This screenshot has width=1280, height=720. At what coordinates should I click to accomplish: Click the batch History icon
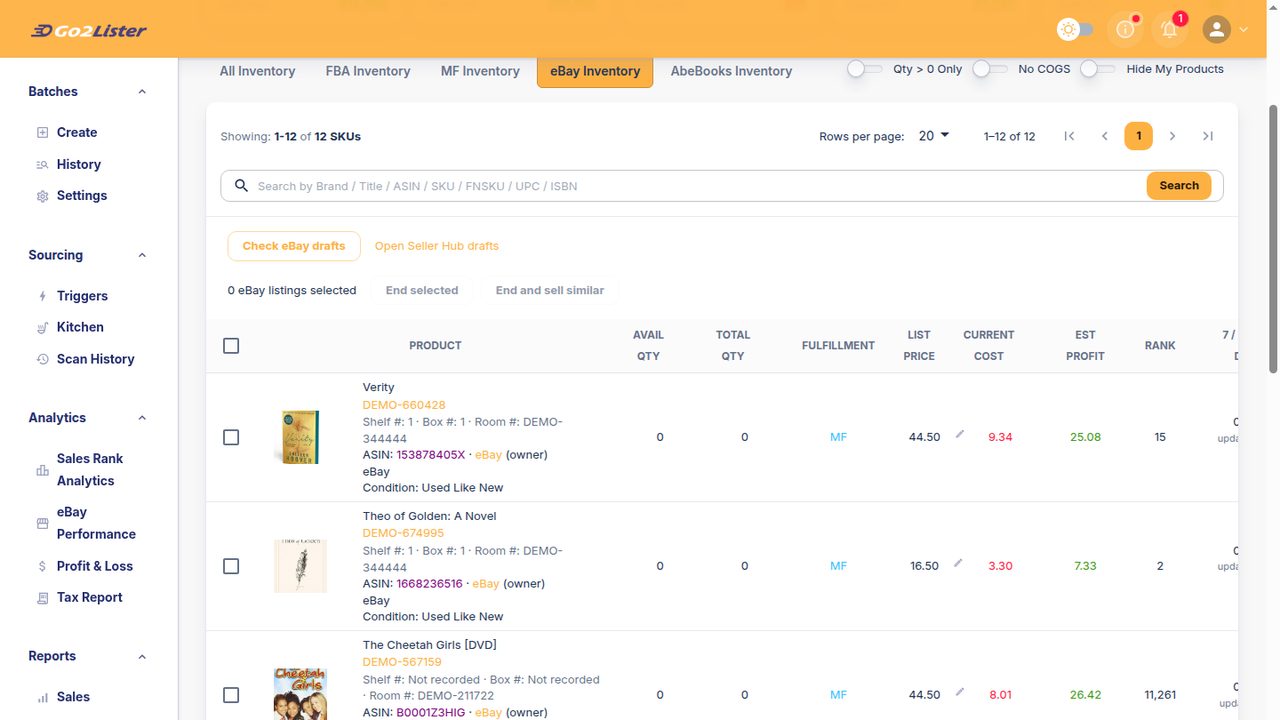coord(42,164)
